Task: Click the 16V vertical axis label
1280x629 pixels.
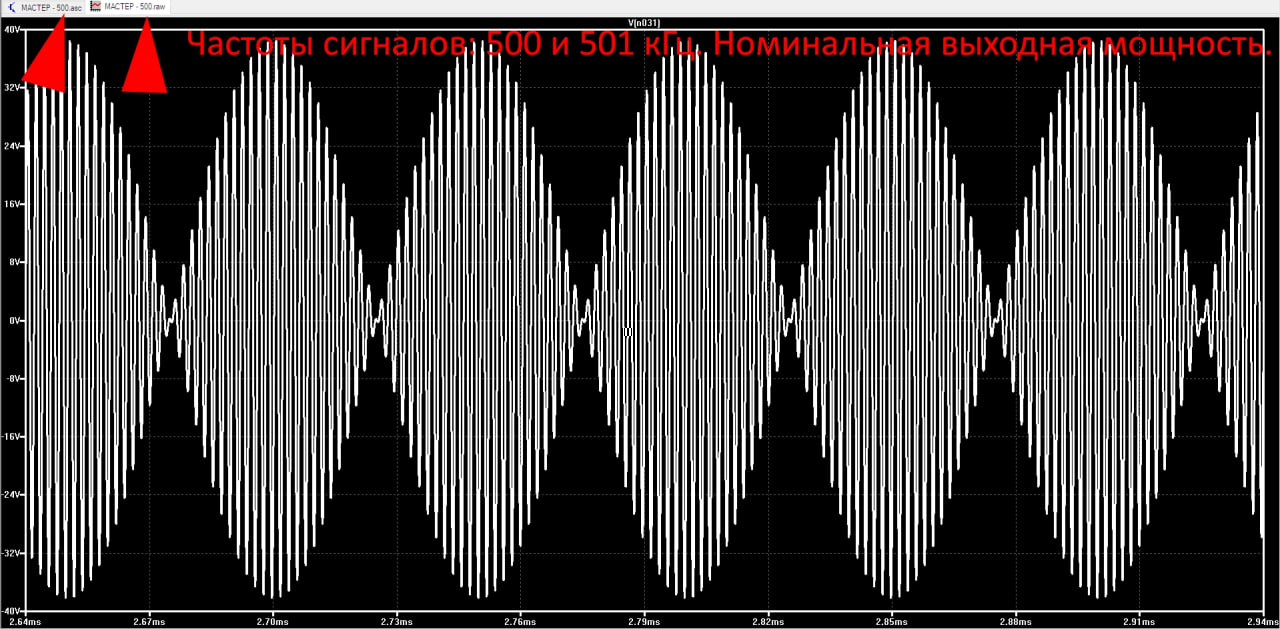Action: [12, 204]
